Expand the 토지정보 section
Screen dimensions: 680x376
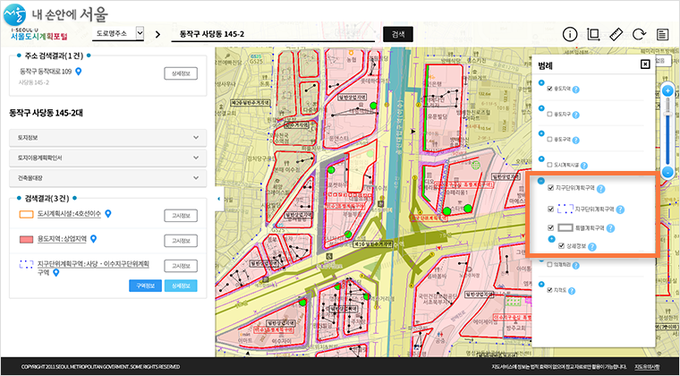(108, 137)
